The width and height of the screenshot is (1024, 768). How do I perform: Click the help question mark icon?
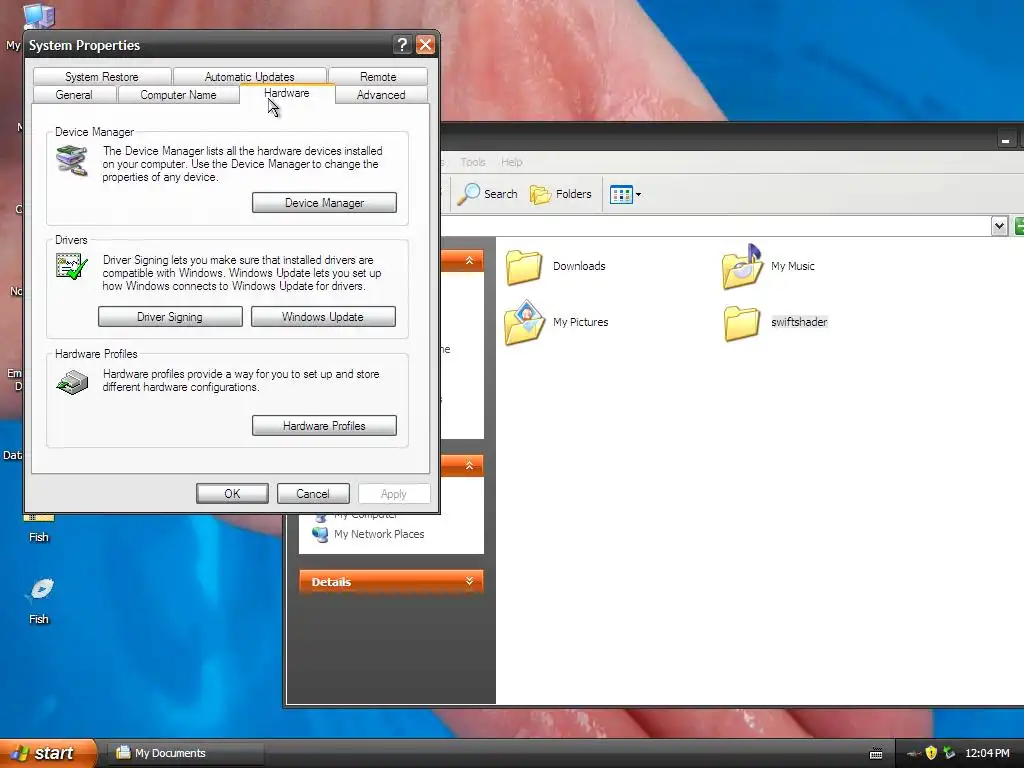402,44
